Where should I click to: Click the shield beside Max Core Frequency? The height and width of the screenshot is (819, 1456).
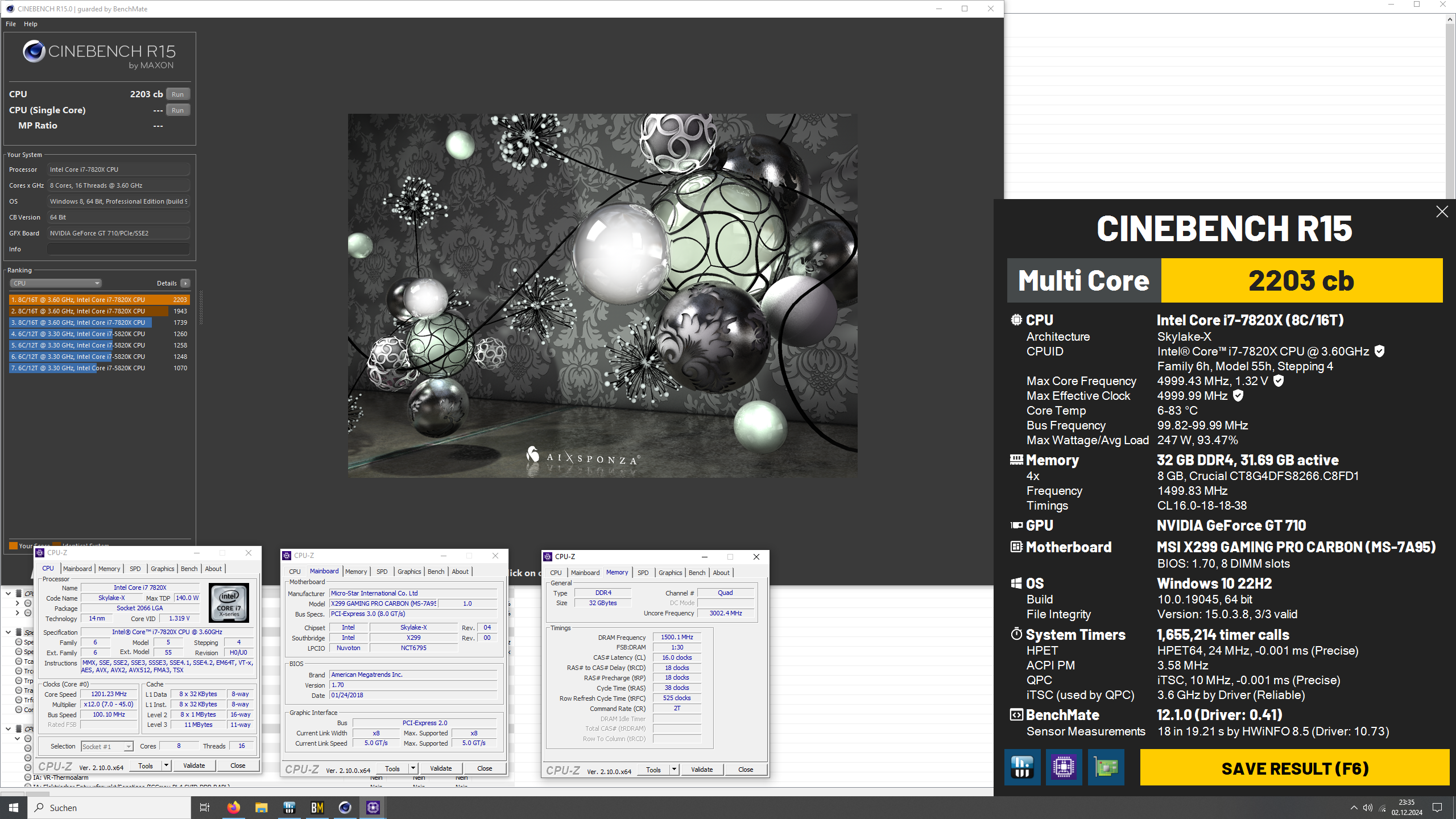(x=1279, y=381)
